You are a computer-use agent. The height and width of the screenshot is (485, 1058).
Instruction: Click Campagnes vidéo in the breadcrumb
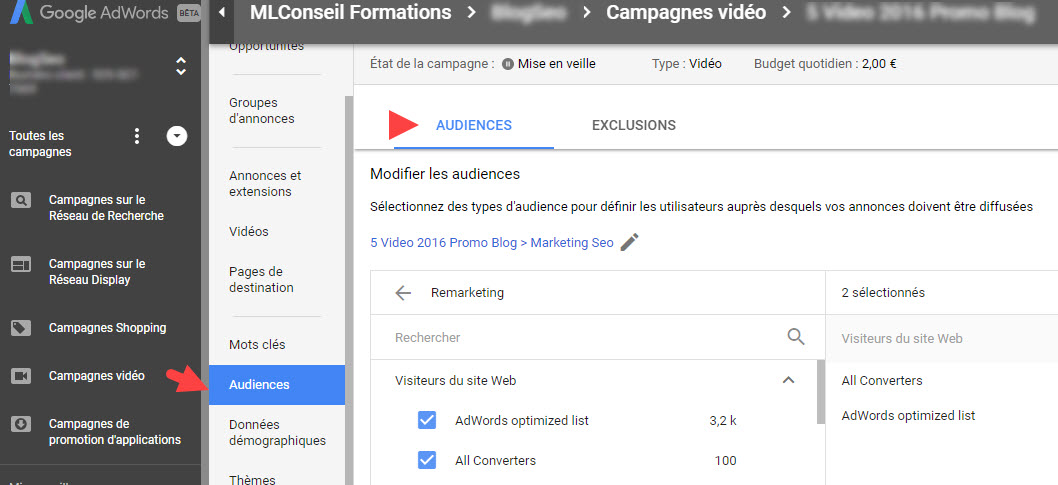pos(686,12)
